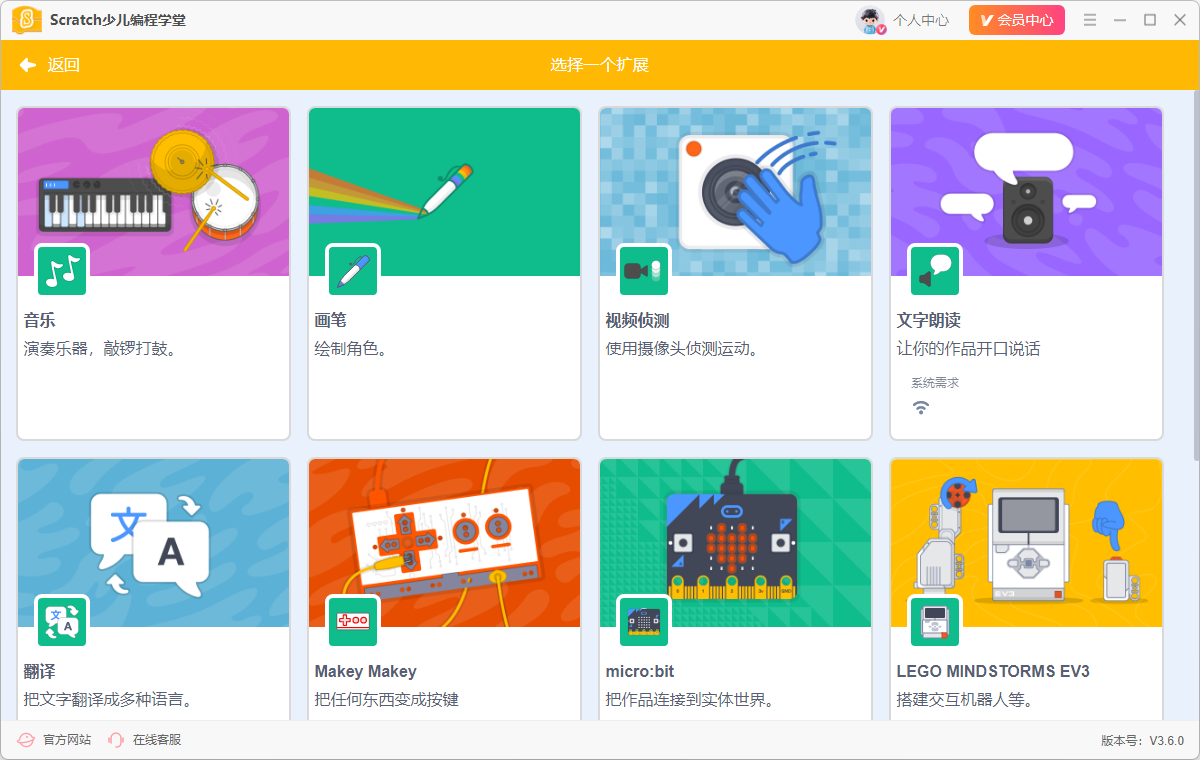Click the 系统需求 label
This screenshot has width=1200, height=760.
click(x=935, y=383)
